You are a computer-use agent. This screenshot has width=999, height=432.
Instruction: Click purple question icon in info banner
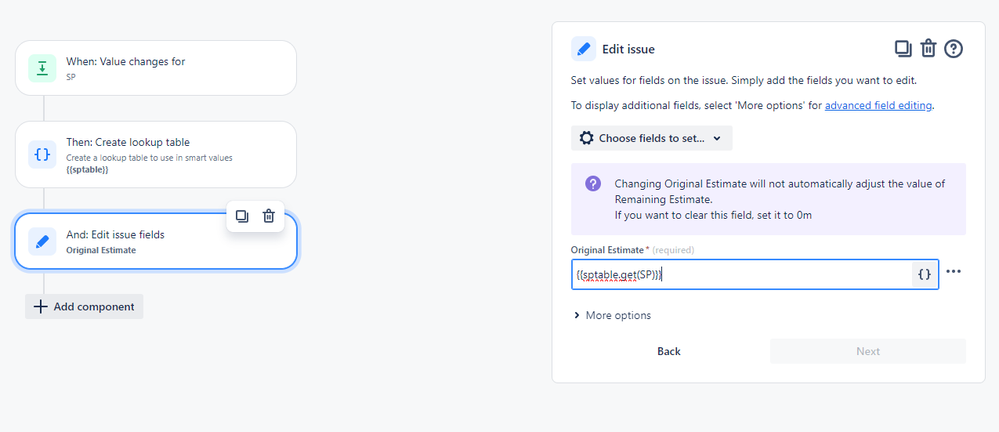(x=593, y=184)
